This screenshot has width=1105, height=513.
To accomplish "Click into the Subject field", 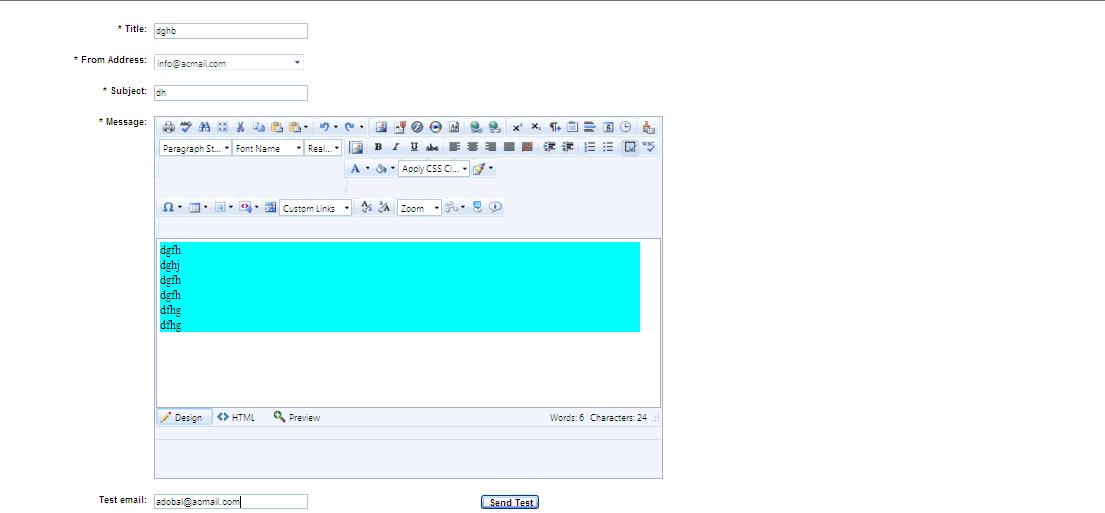I will (x=230, y=92).
